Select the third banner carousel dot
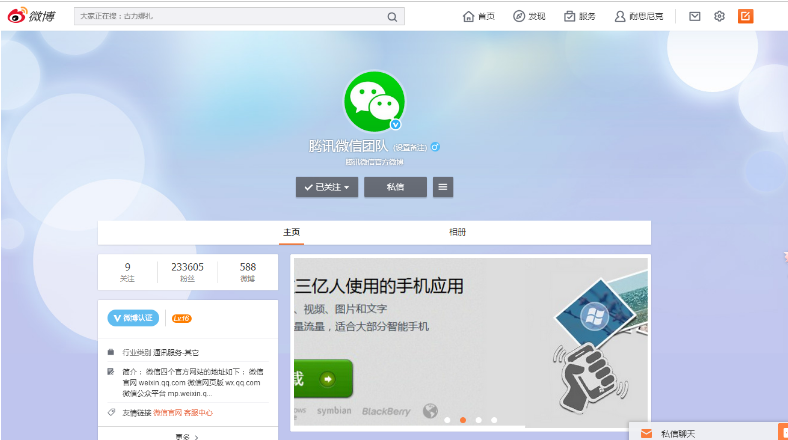Screen dimensions: 788x440 [x=478, y=420]
